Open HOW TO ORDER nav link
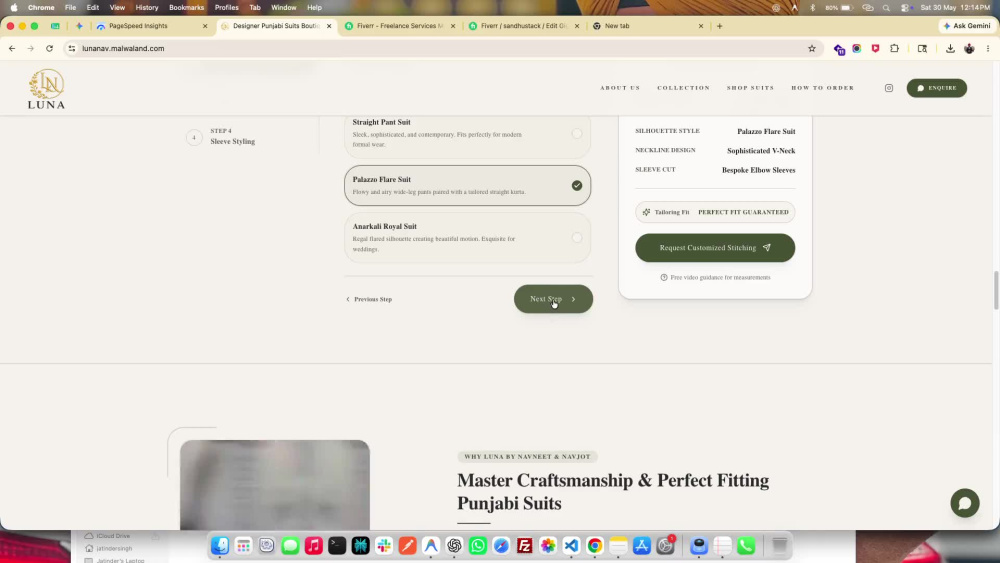Image resolution: width=1000 pixels, height=563 pixels. click(x=823, y=88)
